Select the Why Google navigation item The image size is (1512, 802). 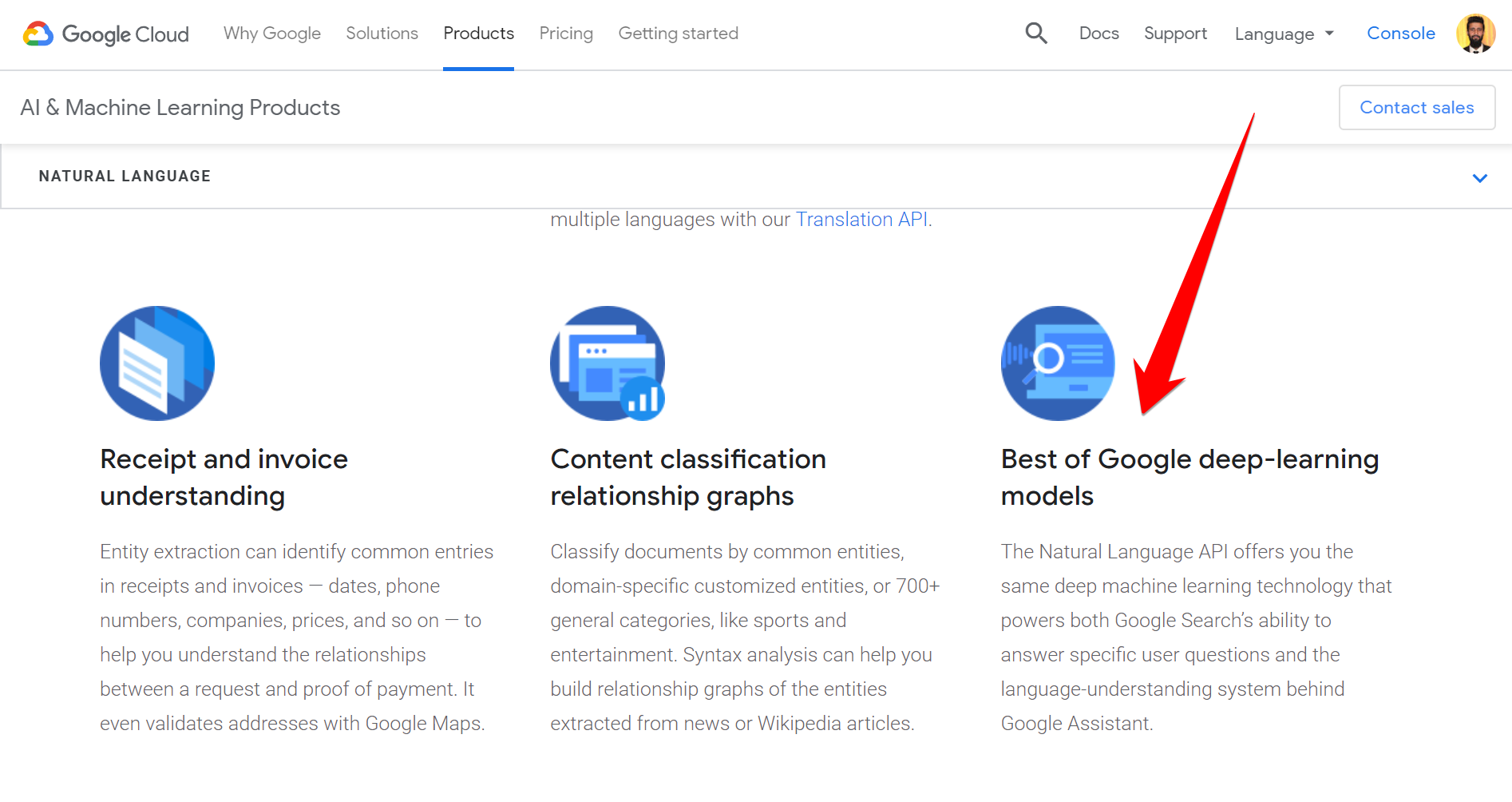271,34
